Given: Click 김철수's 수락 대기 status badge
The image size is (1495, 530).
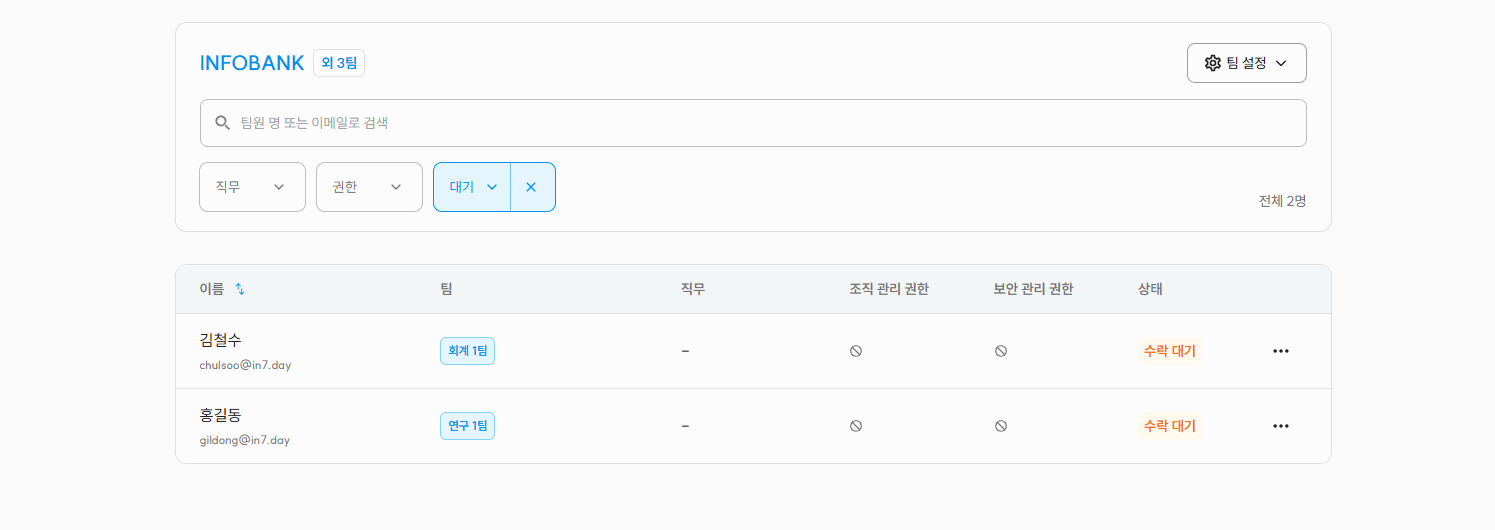Looking at the screenshot, I should (x=1169, y=351).
